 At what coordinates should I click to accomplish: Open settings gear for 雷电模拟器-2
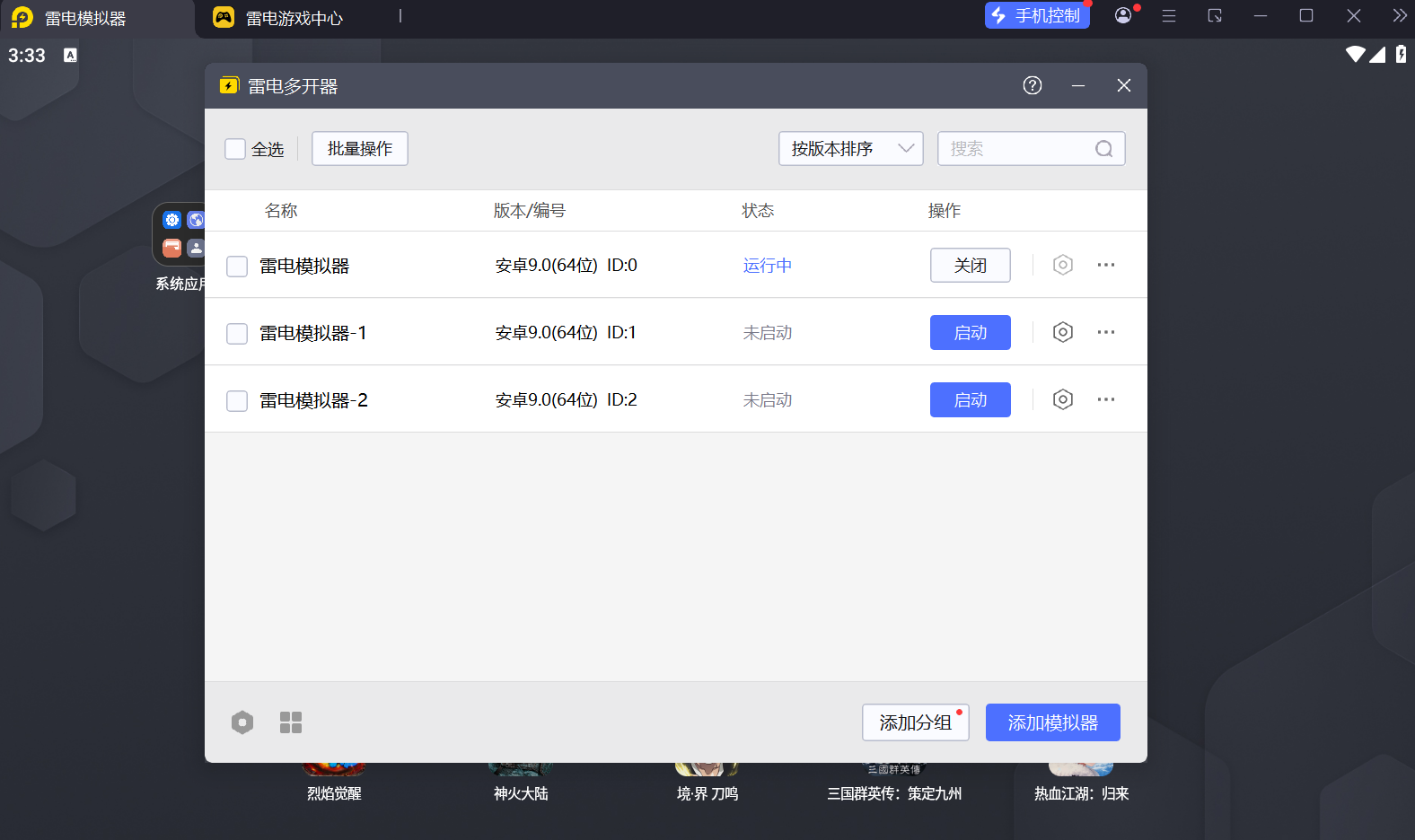point(1062,399)
